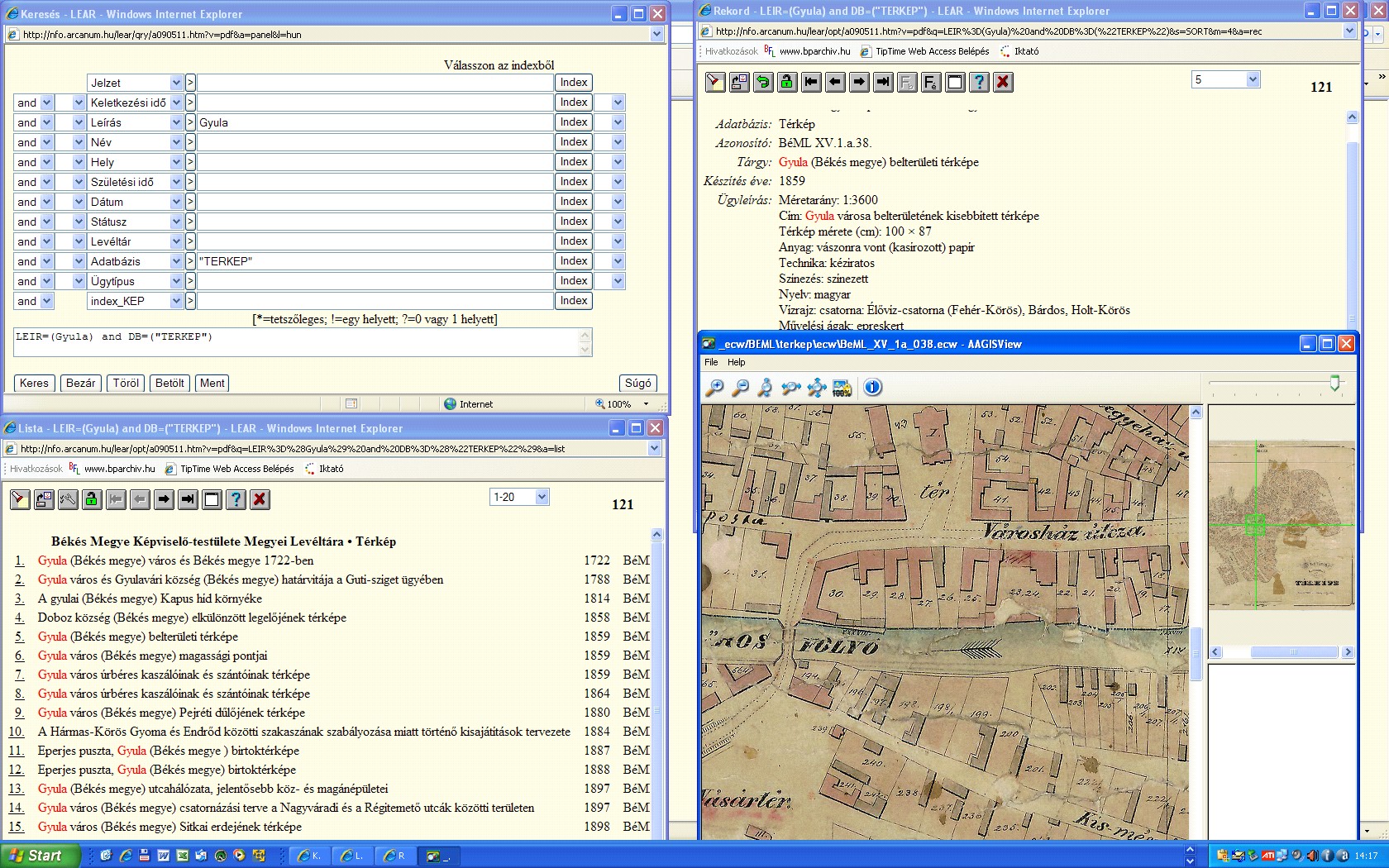Click zoom in magnifier in AAGISView

(x=715, y=387)
